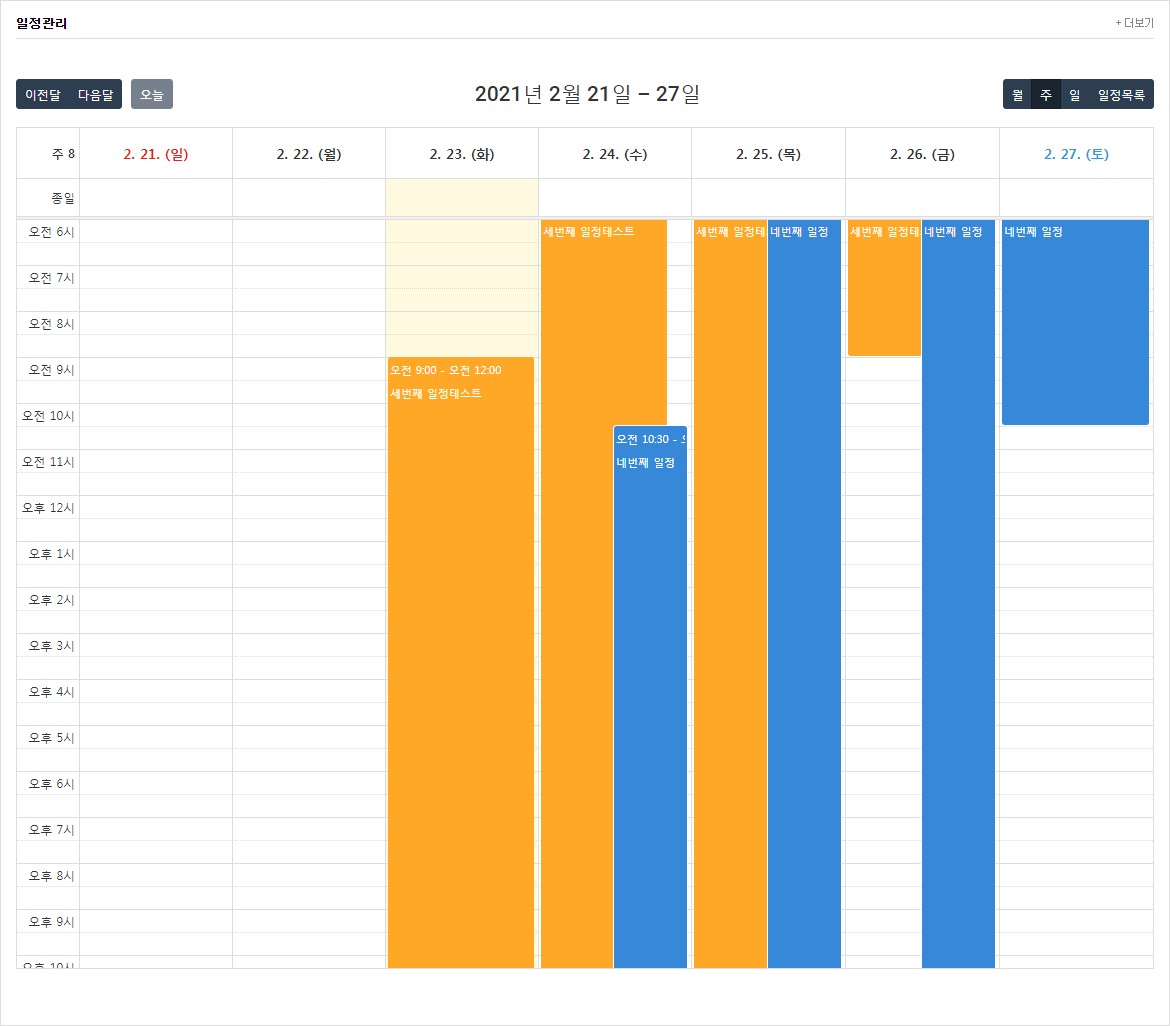Screen dimensions: 1170x1026
Task: Select Wednesday 2. 24. (수) header
Action: coord(615,154)
